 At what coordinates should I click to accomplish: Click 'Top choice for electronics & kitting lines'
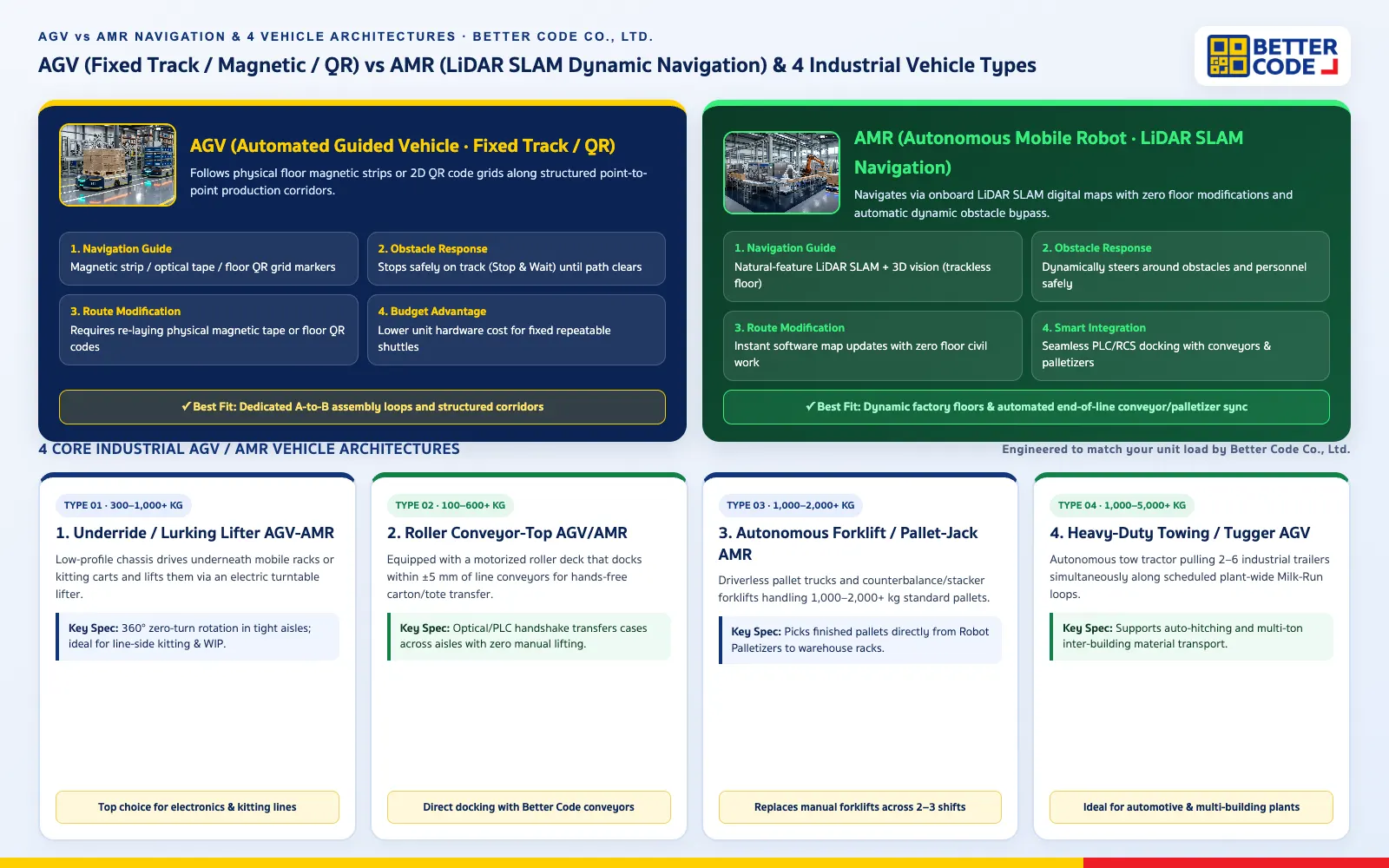[197, 807]
